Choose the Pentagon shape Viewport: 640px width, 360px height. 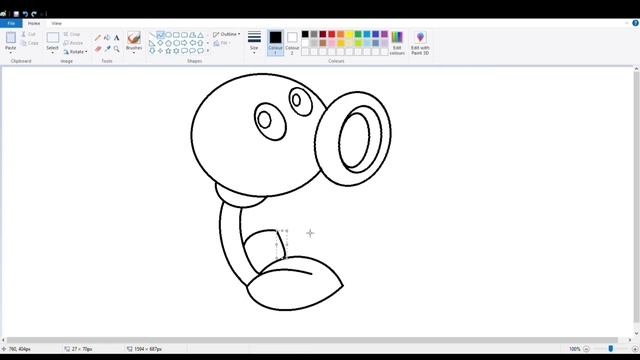[x=168, y=43]
